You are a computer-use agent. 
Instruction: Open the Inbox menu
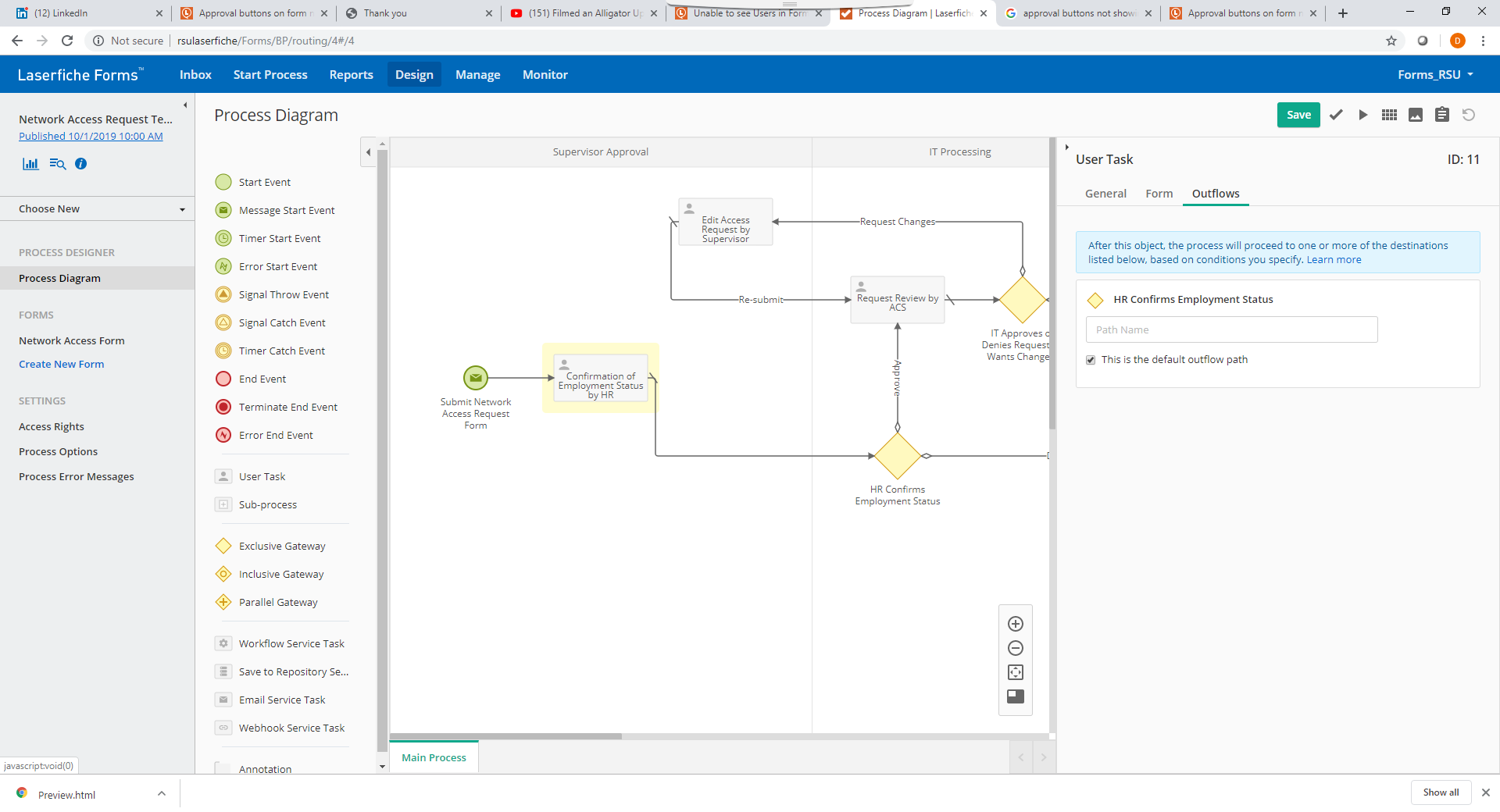(195, 75)
